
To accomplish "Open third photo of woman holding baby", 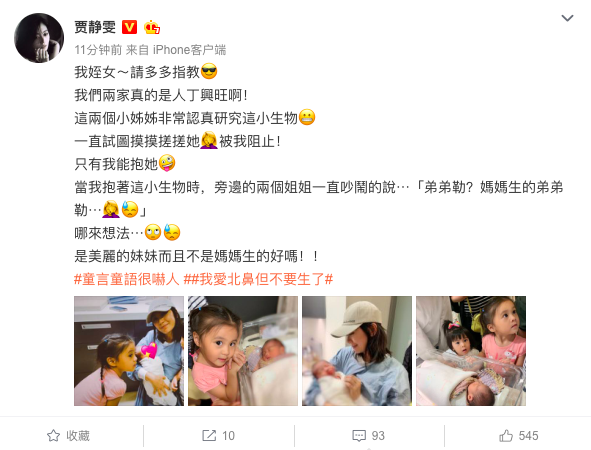I will pyautogui.click(x=357, y=351).
